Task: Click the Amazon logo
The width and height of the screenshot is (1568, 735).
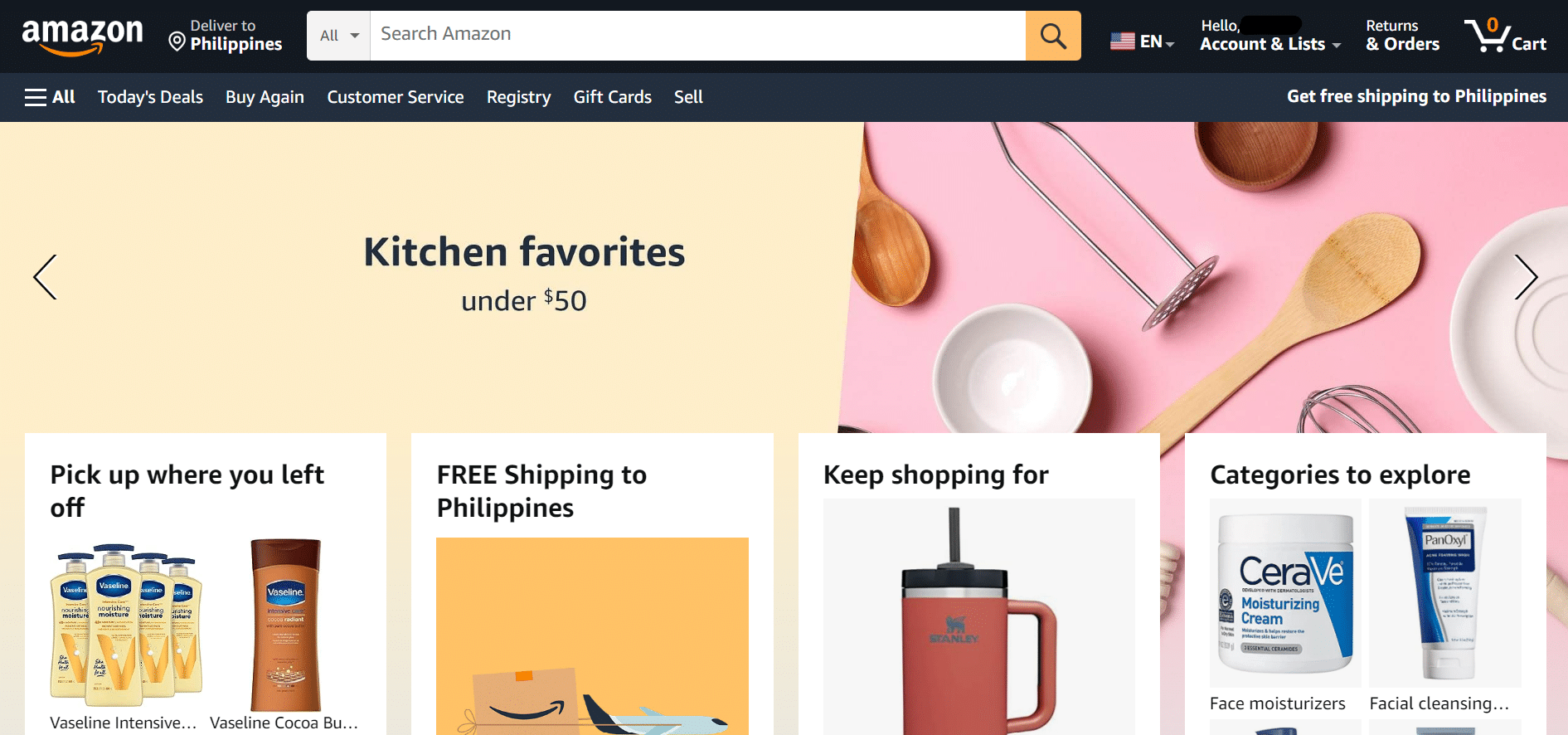Action: (82, 37)
